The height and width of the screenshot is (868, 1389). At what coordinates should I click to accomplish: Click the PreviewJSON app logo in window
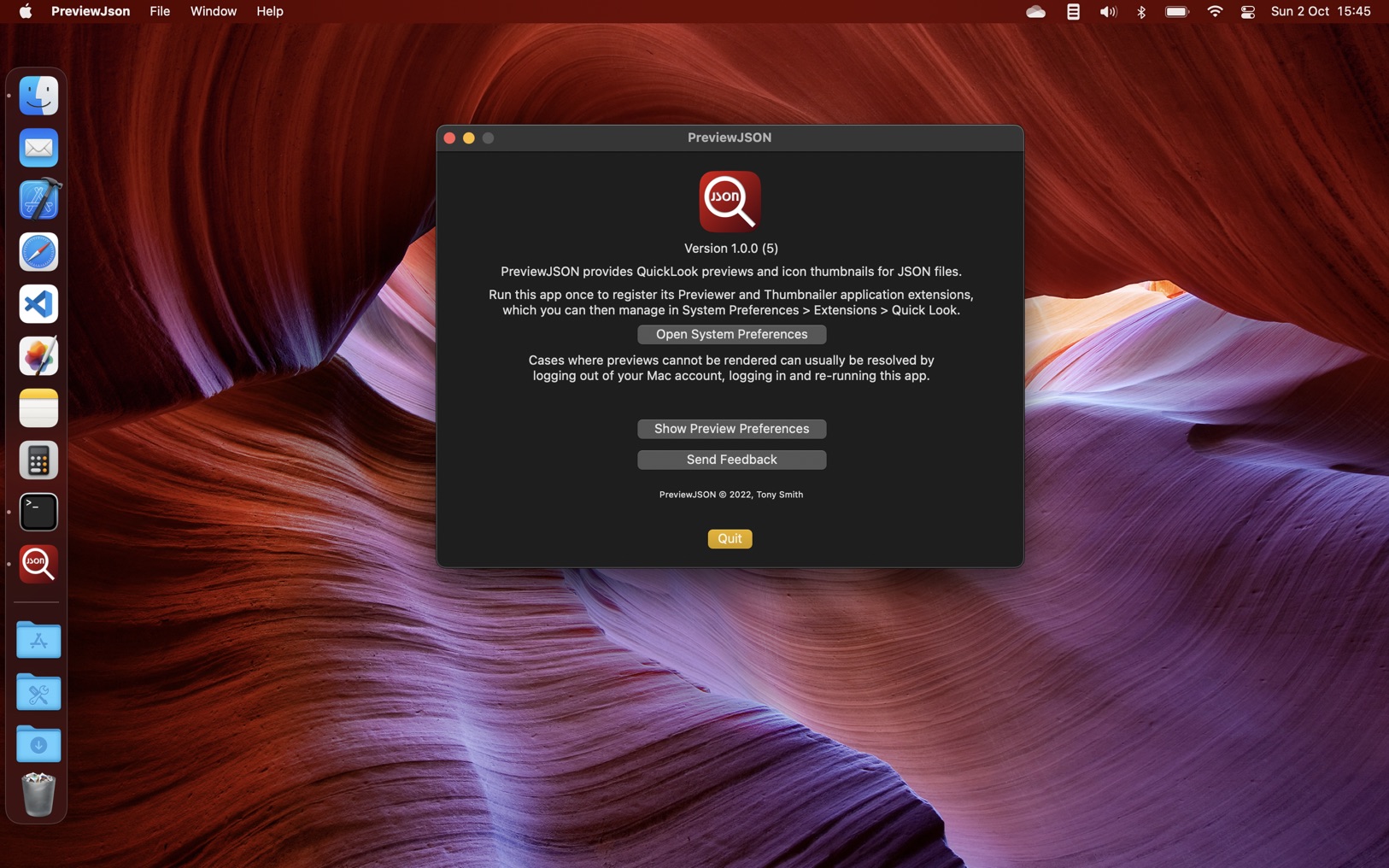click(730, 202)
